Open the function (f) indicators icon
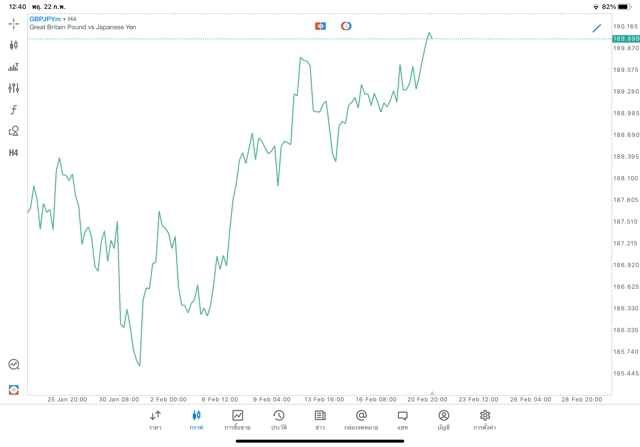 (13, 110)
